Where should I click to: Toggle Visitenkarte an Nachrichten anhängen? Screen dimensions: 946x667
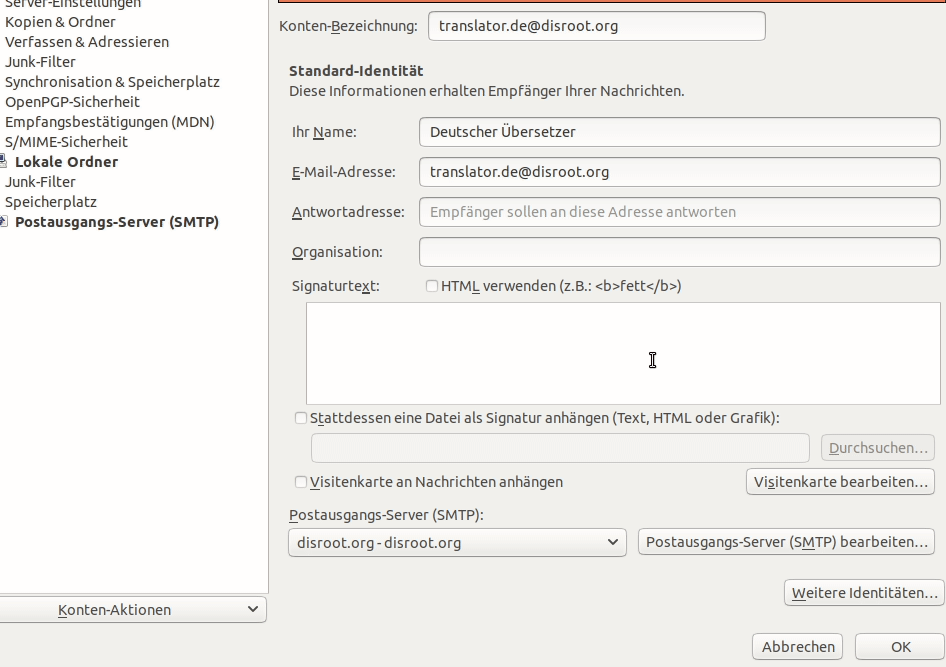click(301, 482)
